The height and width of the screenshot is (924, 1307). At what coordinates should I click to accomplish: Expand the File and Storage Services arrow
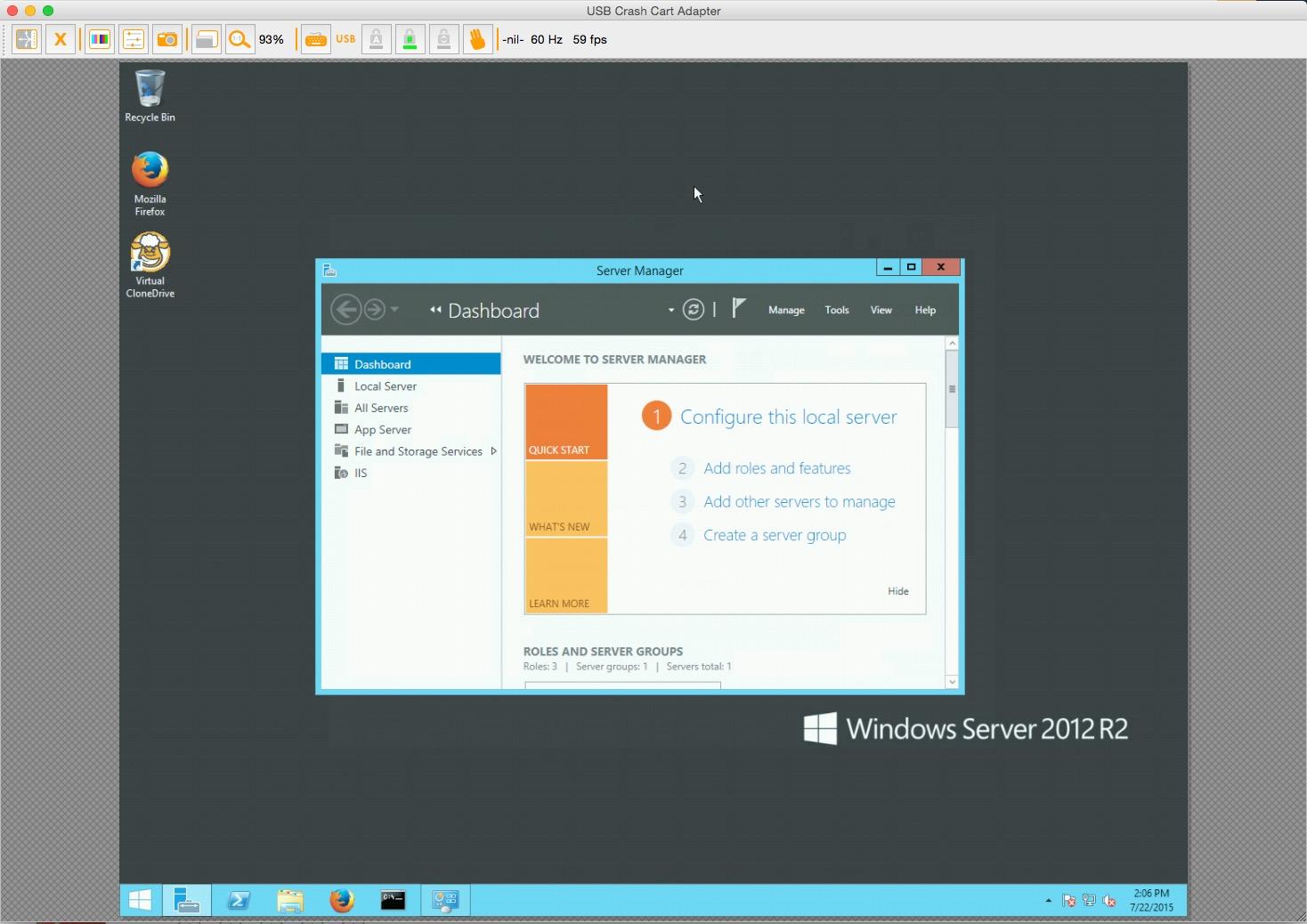493,451
